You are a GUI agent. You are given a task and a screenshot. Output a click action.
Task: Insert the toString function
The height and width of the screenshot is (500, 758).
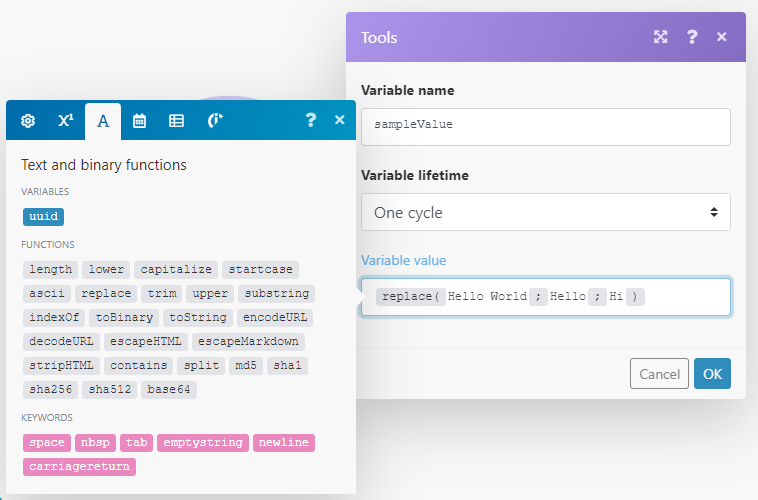tap(198, 318)
